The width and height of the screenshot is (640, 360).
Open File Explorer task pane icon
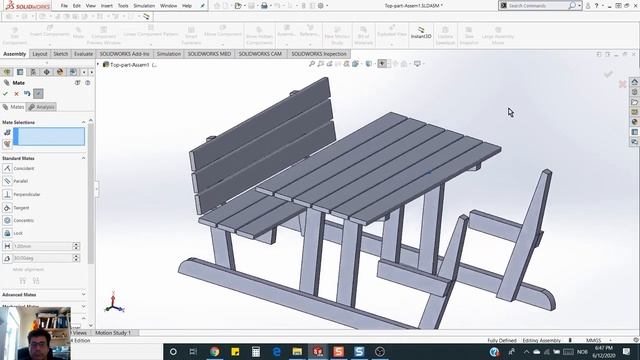click(x=634, y=102)
